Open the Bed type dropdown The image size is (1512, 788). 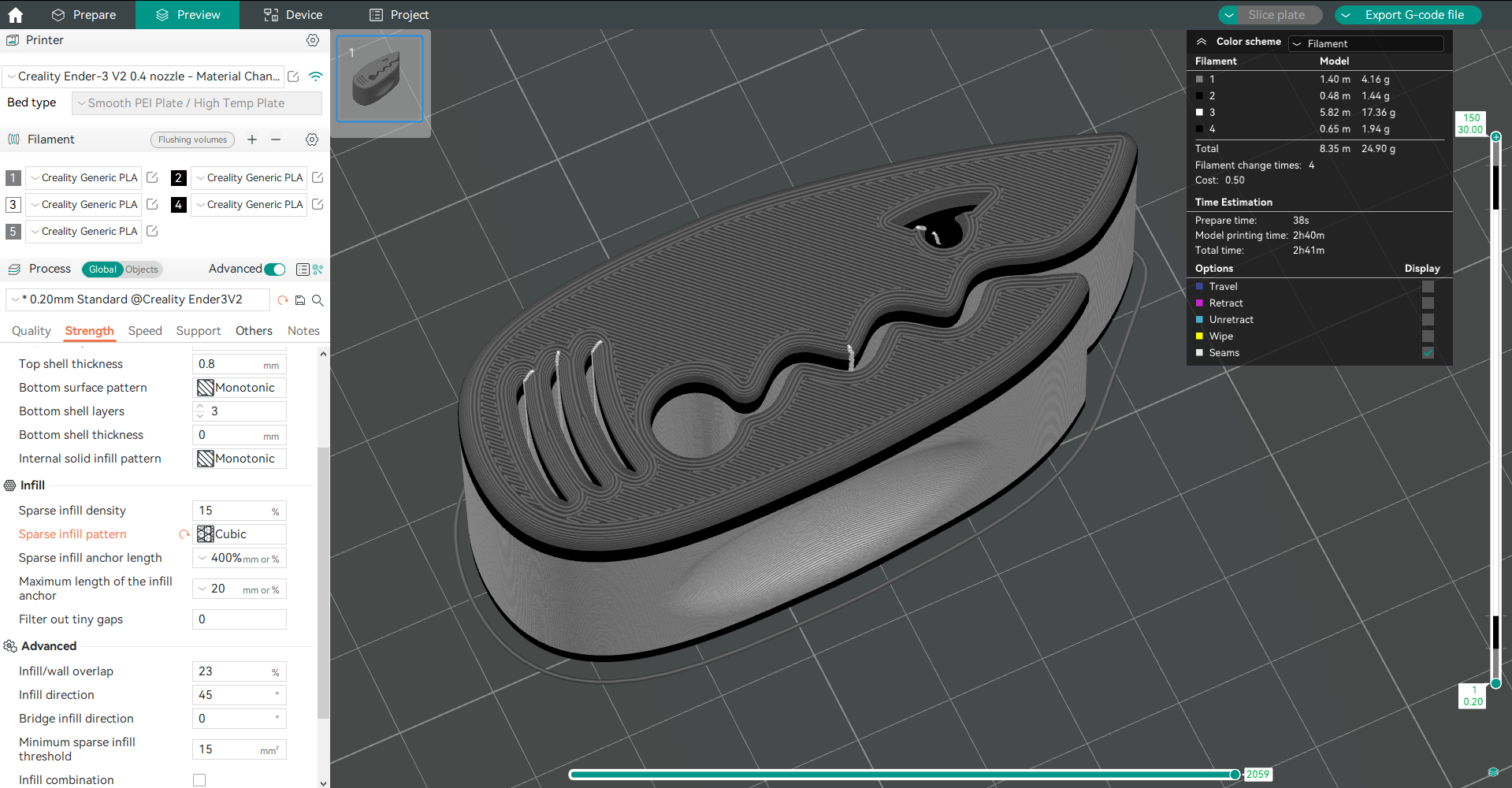click(x=196, y=102)
